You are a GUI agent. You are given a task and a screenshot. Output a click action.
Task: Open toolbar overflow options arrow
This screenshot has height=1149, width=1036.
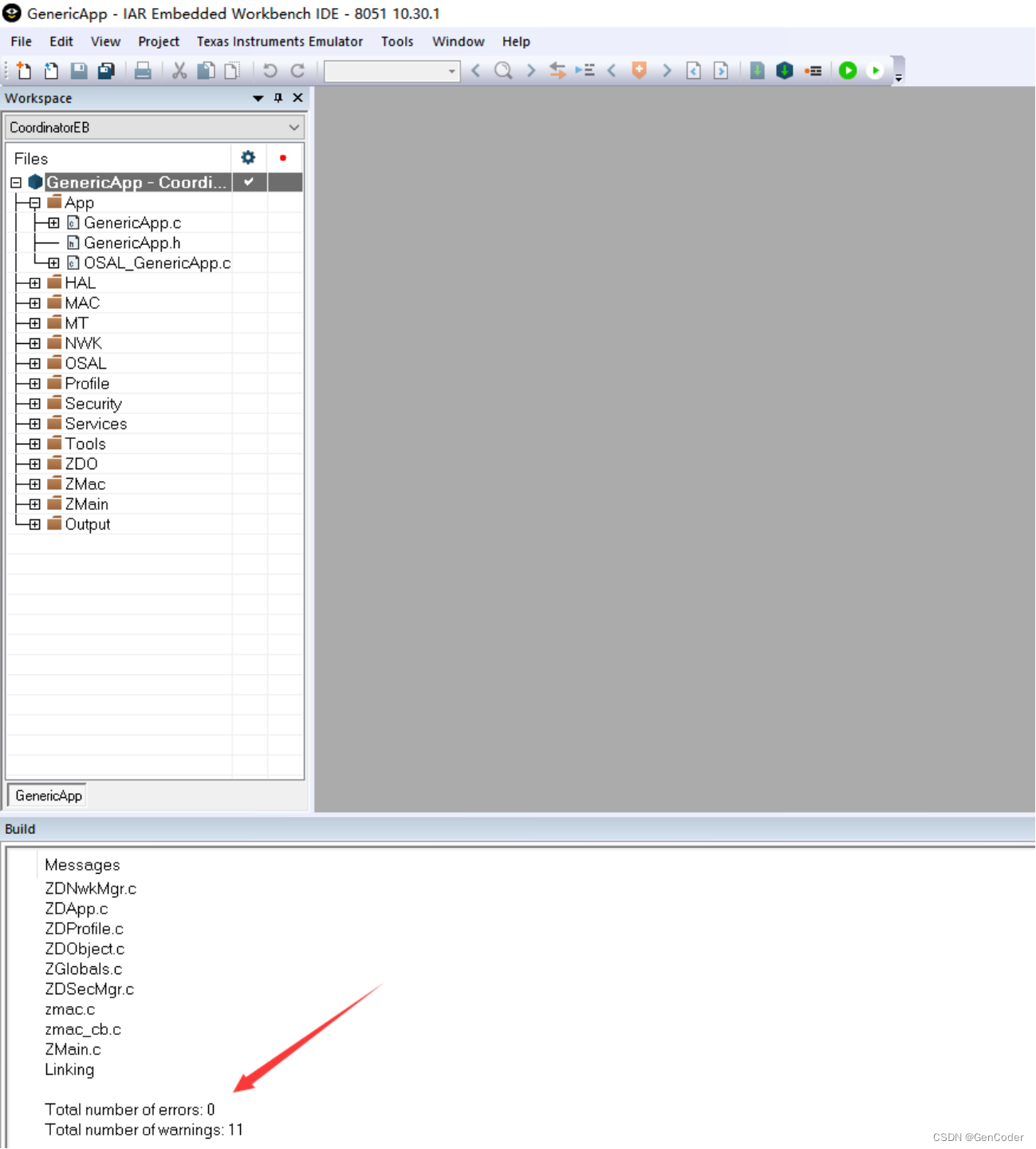coord(899,78)
